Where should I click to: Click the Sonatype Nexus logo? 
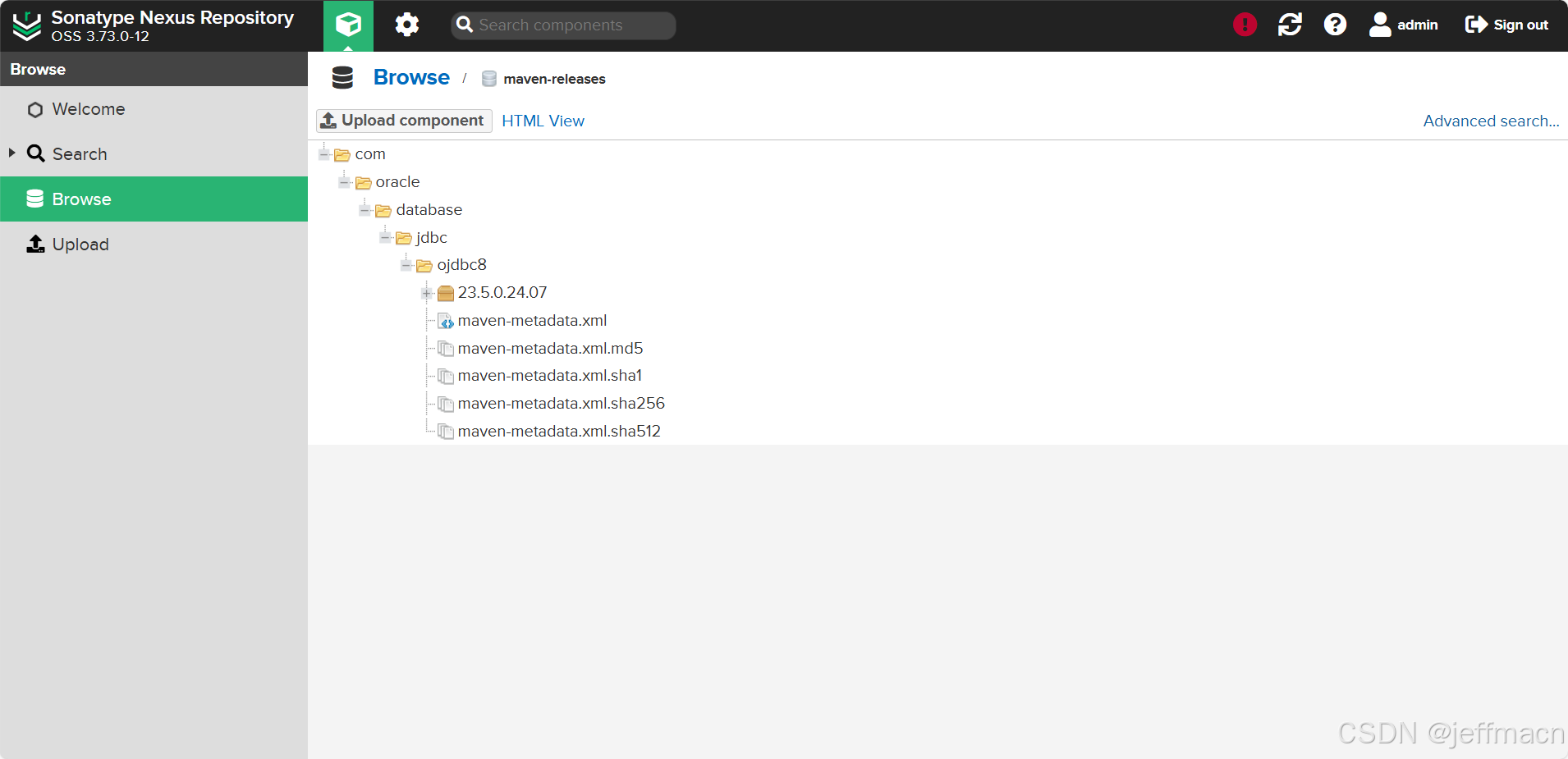coord(27,25)
